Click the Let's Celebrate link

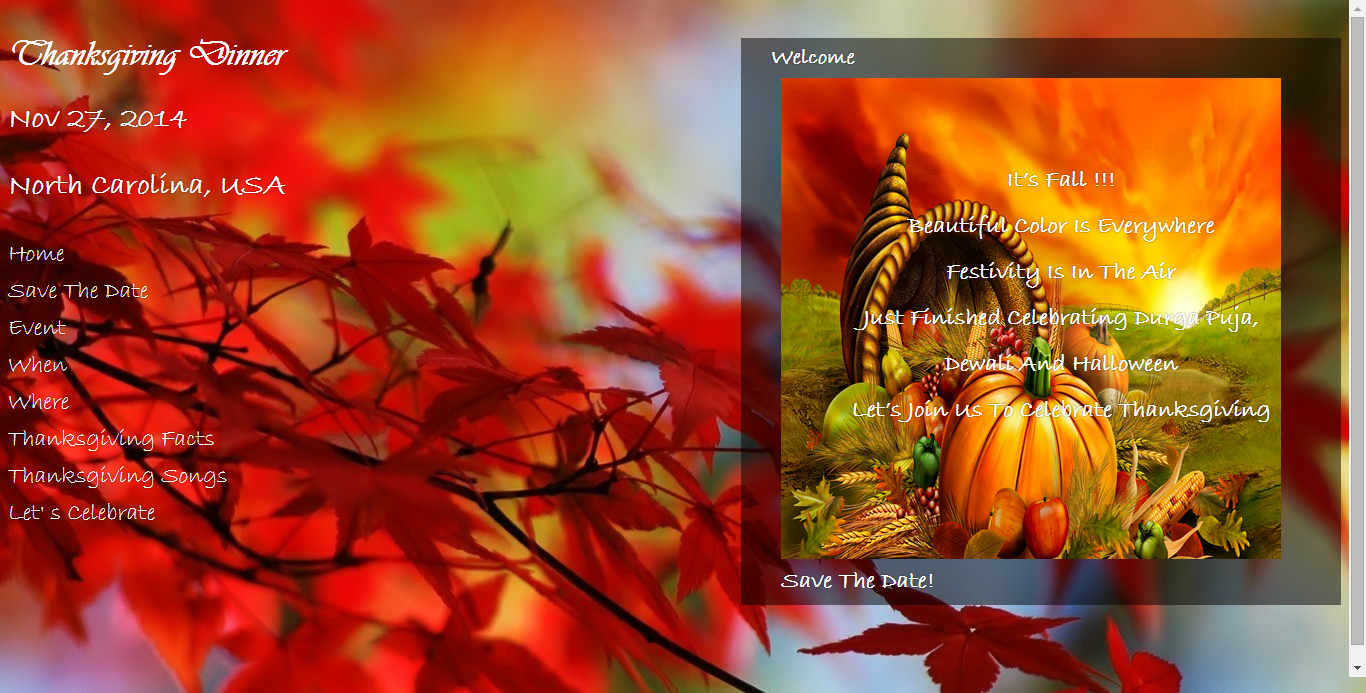82,513
